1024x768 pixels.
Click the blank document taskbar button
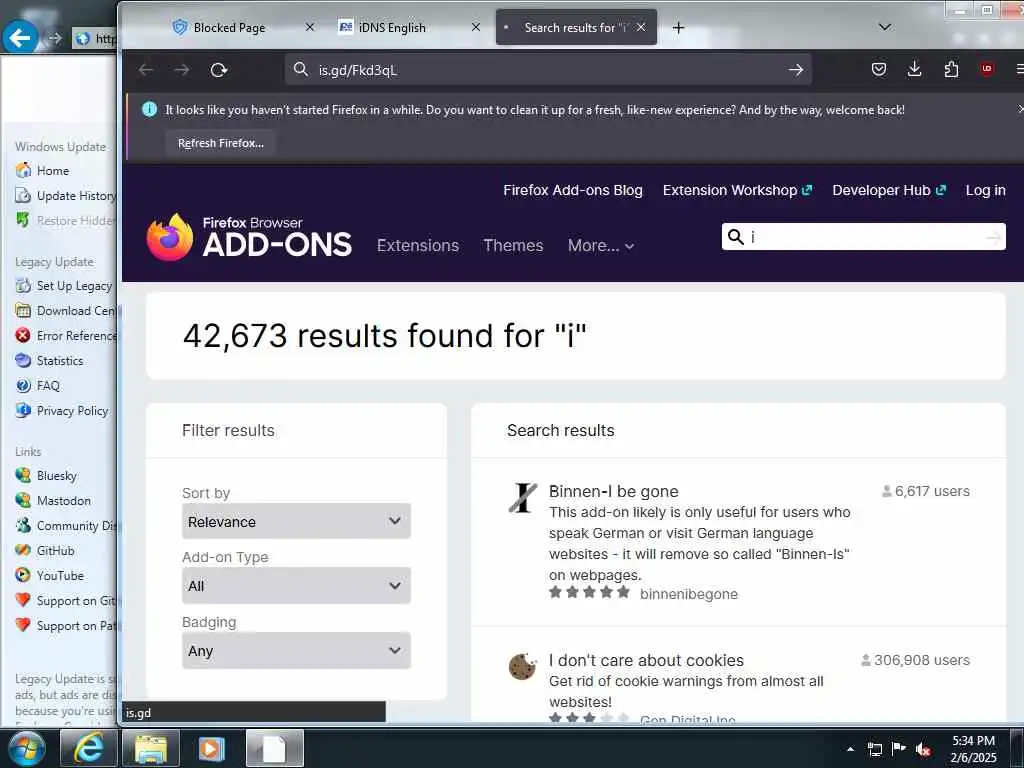click(275, 748)
